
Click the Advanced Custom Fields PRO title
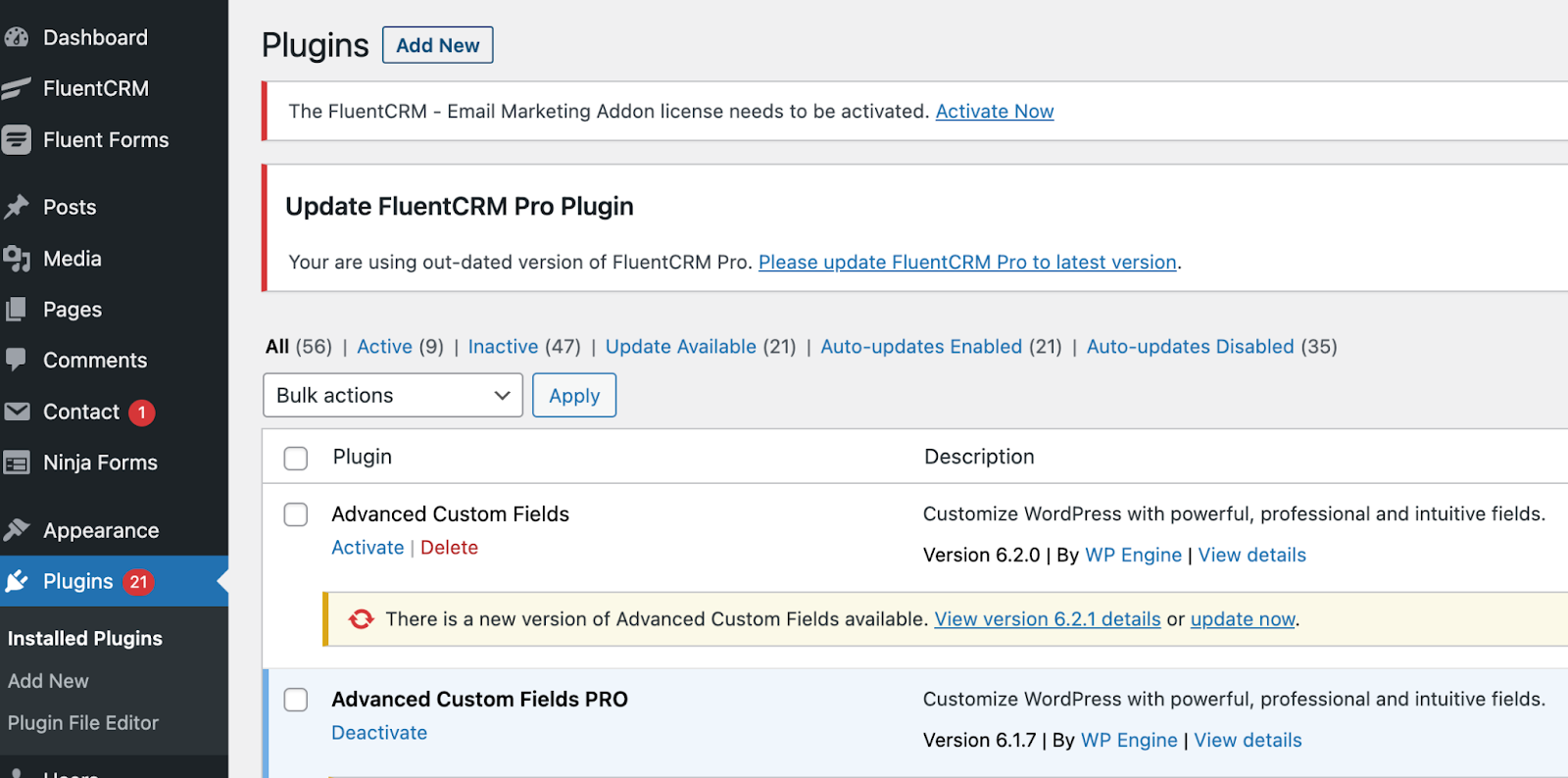pos(480,700)
